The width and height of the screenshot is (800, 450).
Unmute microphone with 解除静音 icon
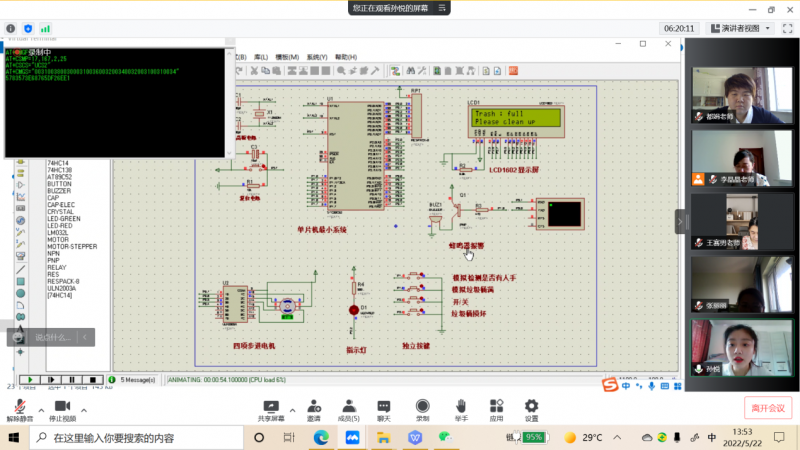pos(20,406)
